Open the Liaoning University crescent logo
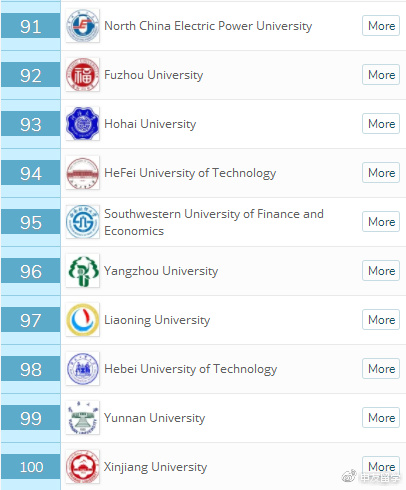Viewport: 406px width, 490px height. (83, 320)
